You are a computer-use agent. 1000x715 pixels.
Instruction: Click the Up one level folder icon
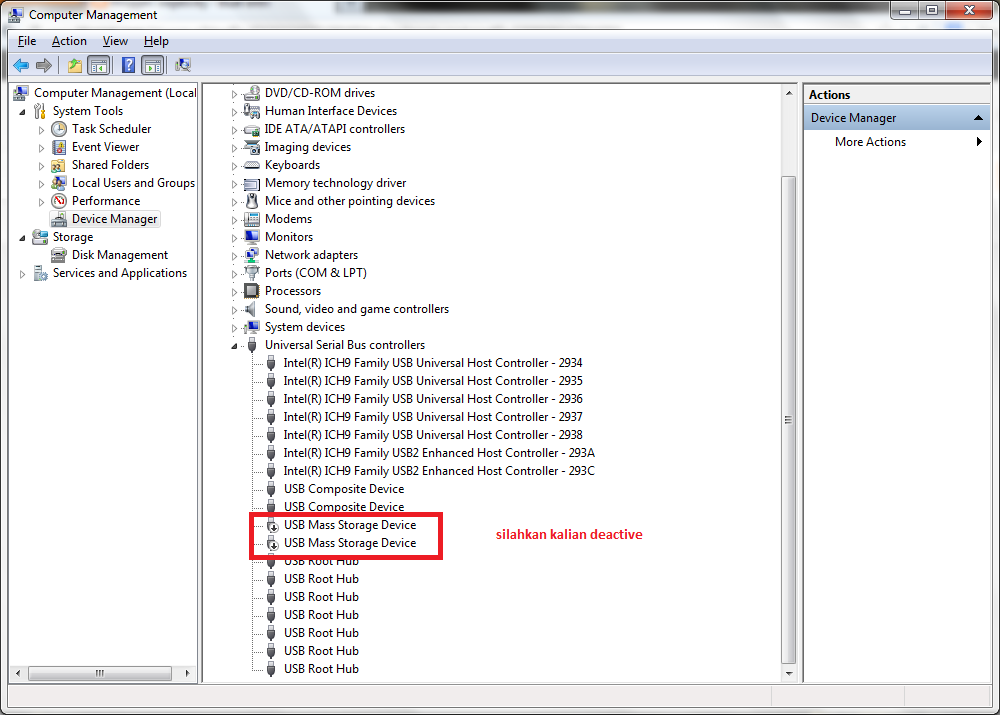click(x=75, y=65)
